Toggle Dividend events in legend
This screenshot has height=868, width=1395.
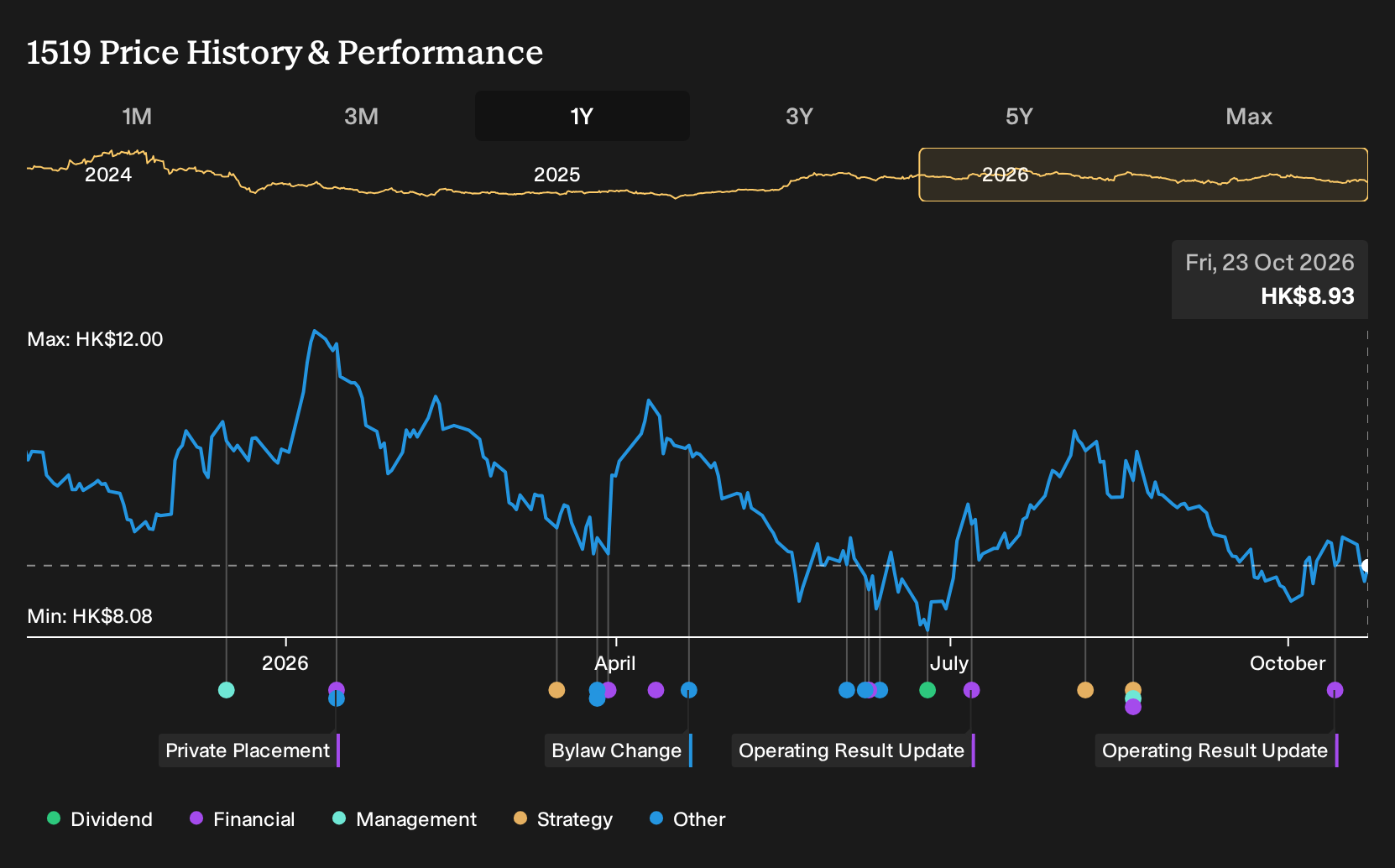tap(100, 819)
